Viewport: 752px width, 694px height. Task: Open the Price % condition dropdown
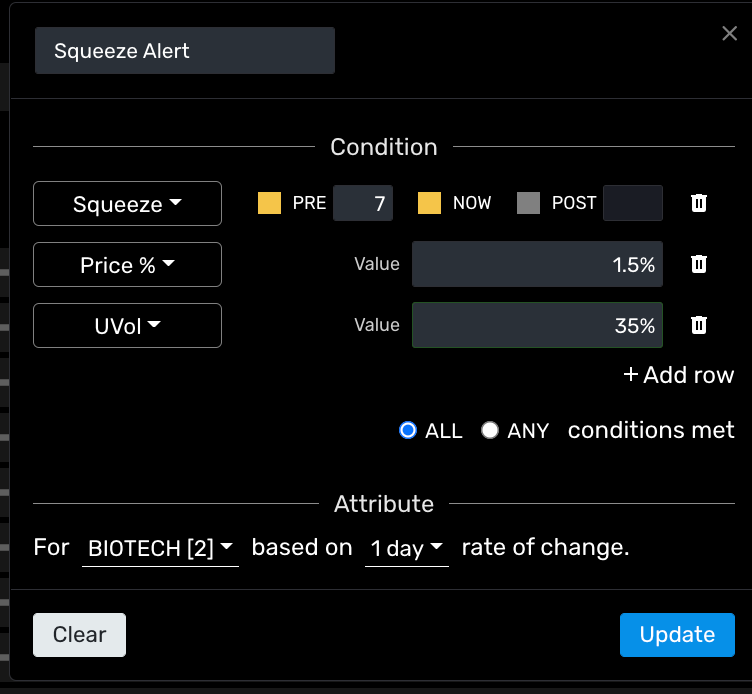[127, 265]
